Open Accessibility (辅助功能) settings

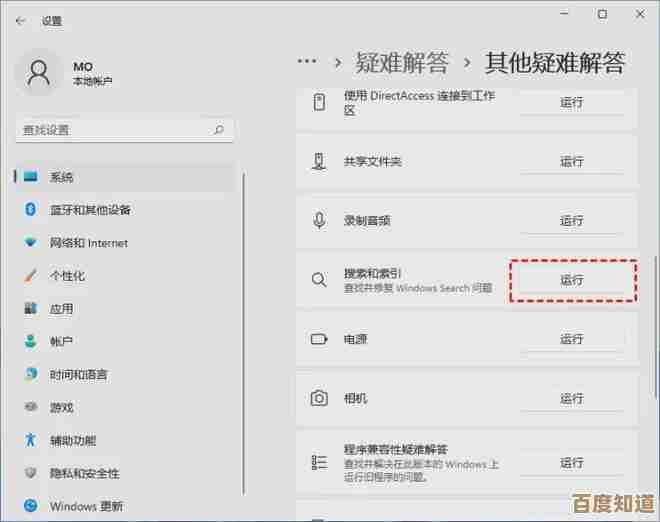(x=72, y=440)
